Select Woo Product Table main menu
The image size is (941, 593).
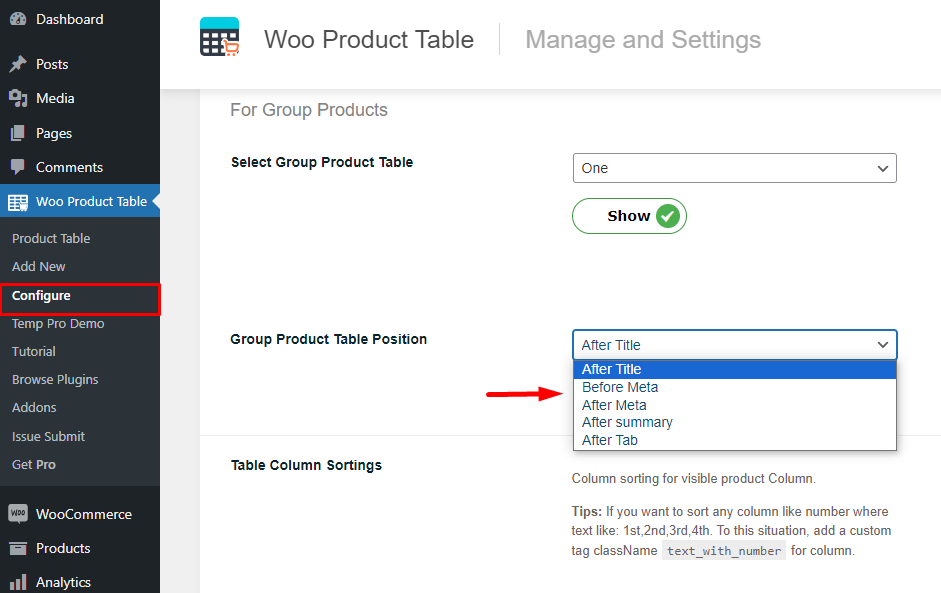coord(80,202)
